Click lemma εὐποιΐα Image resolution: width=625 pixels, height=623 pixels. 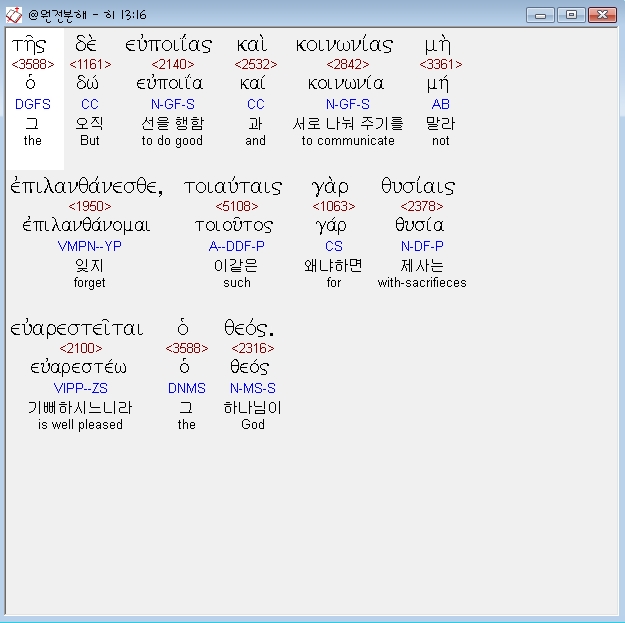170,83
